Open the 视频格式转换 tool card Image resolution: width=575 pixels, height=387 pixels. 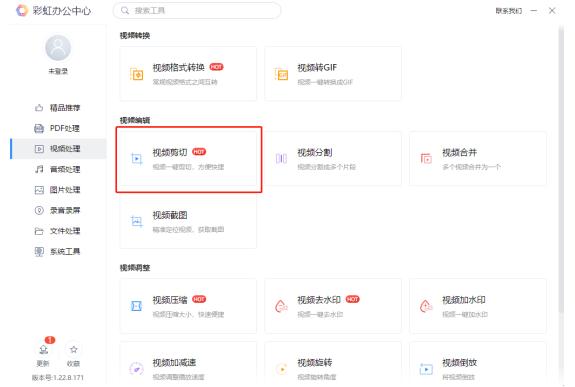[x=188, y=74]
